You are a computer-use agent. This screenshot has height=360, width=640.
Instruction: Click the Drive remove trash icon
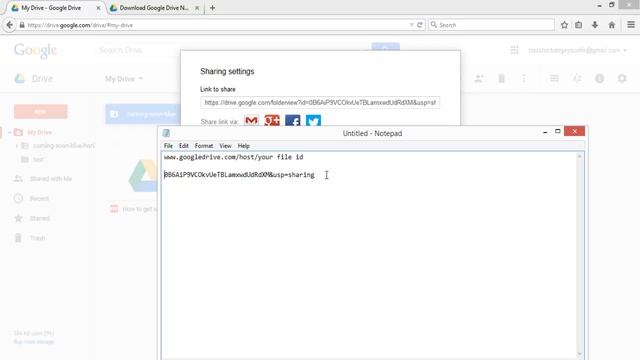click(x=501, y=78)
